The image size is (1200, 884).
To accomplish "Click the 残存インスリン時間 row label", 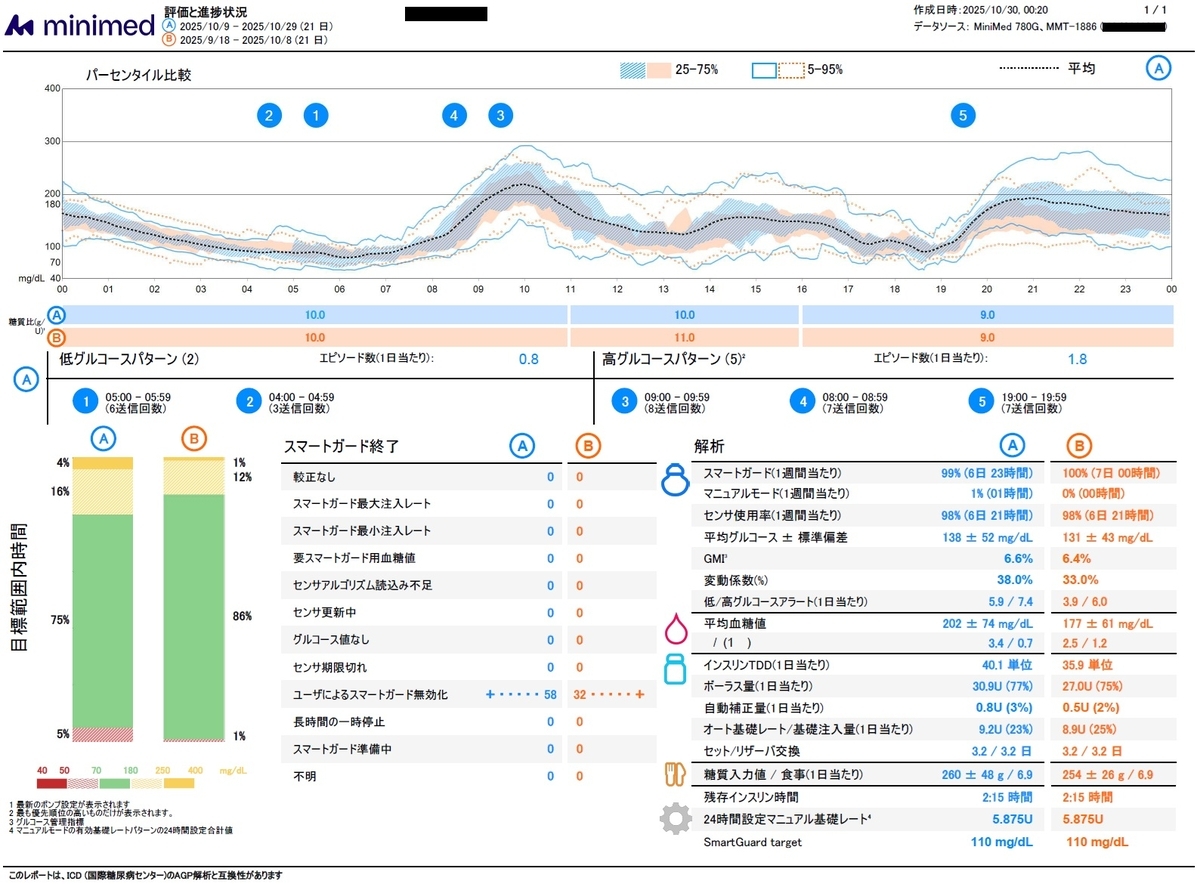I will (x=750, y=798).
